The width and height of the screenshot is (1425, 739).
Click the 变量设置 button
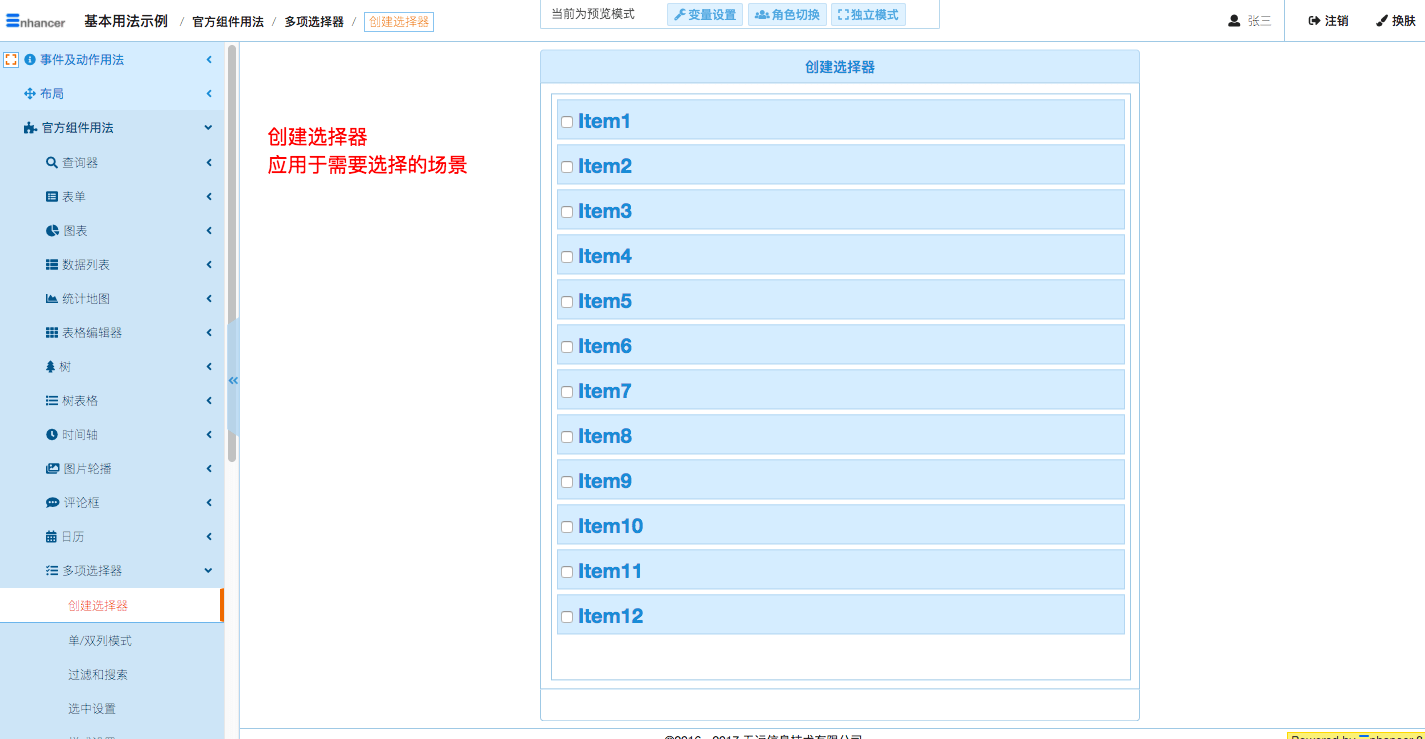705,15
